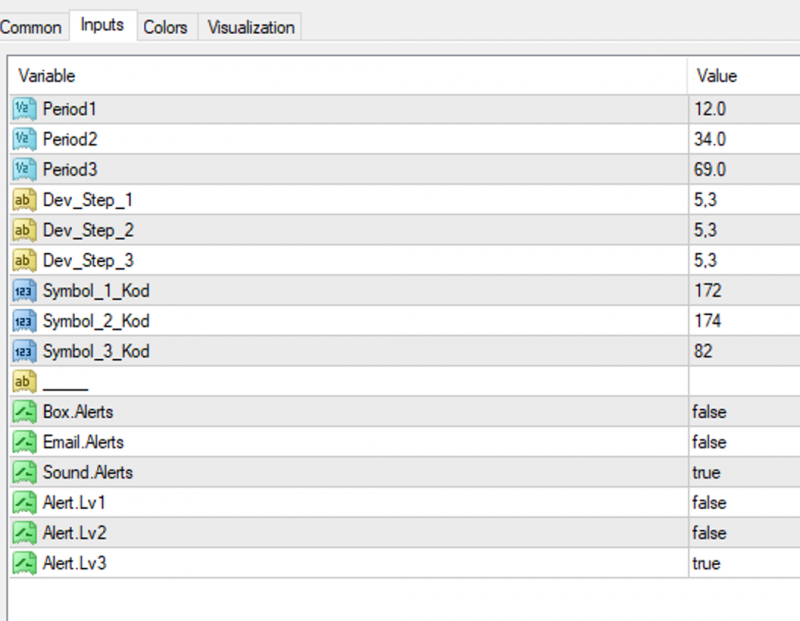The image size is (800, 621).
Task: Switch to the Colors tab
Action: (x=165, y=27)
